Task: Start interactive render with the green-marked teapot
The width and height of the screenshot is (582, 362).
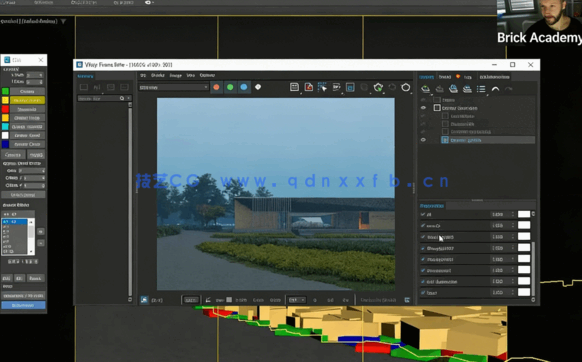Action: coord(378,87)
